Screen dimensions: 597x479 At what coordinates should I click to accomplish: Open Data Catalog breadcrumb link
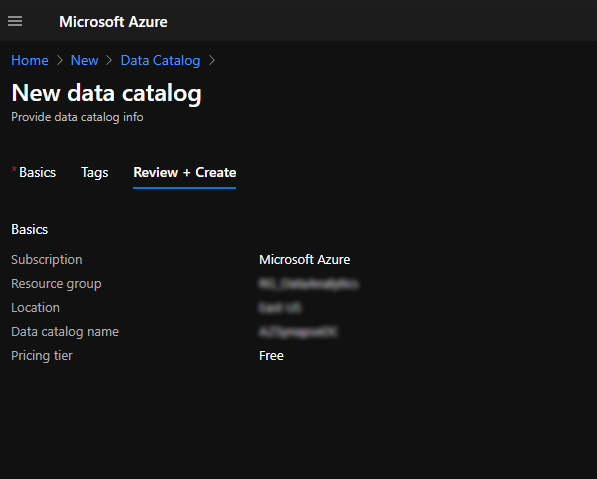(x=160, y=61)
